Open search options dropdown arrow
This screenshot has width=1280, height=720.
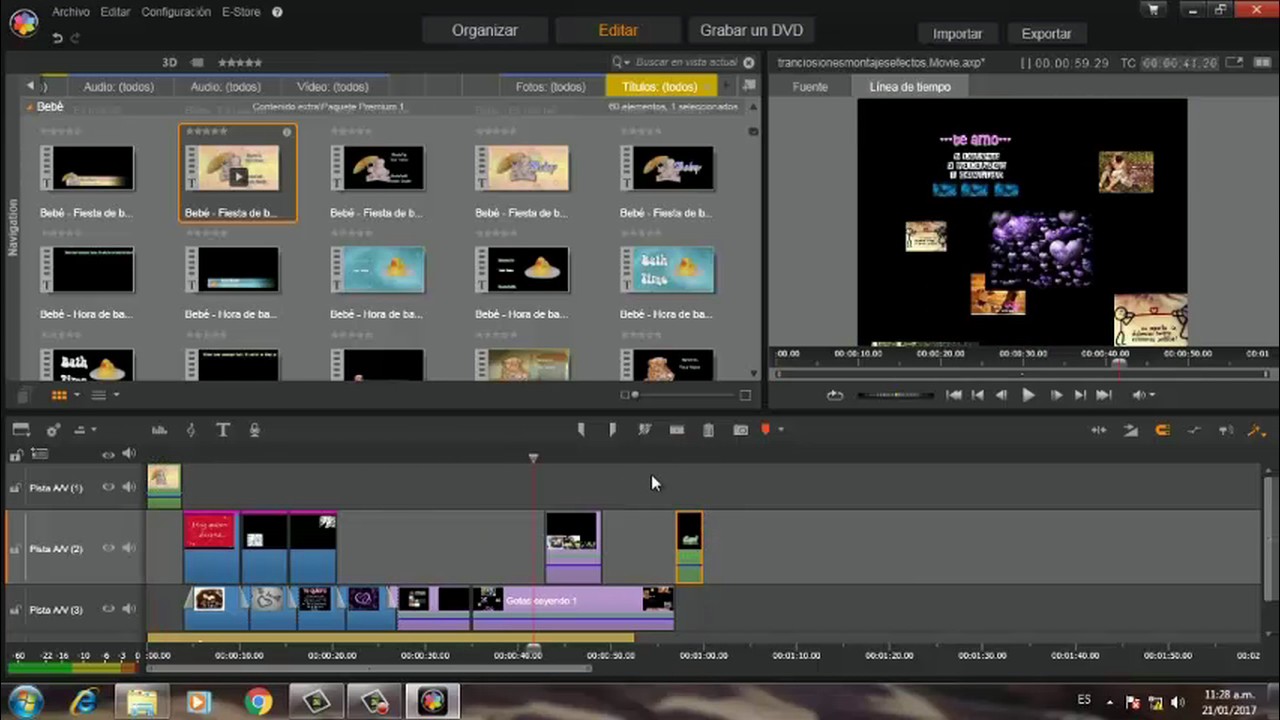pos(628,62)
